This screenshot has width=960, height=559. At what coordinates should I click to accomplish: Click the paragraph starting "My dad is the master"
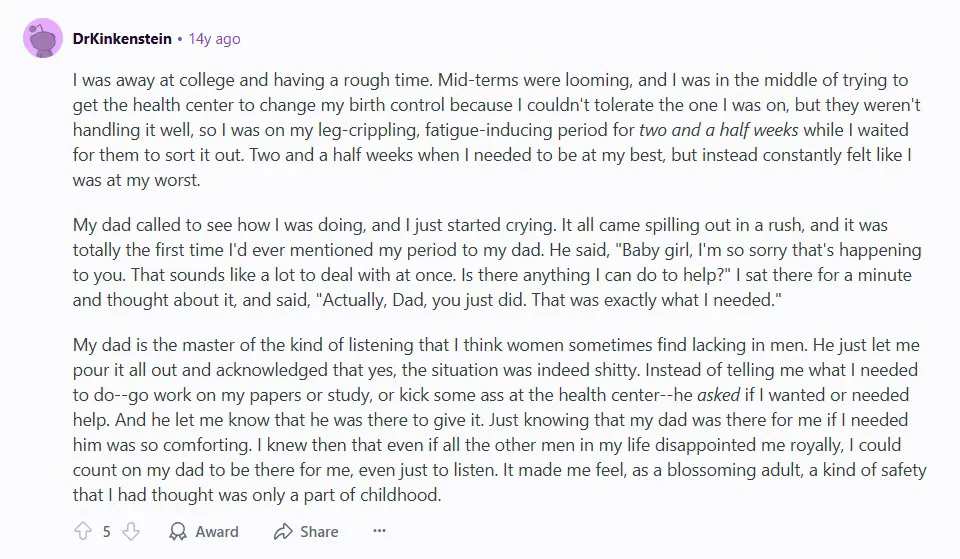(490, 419)
